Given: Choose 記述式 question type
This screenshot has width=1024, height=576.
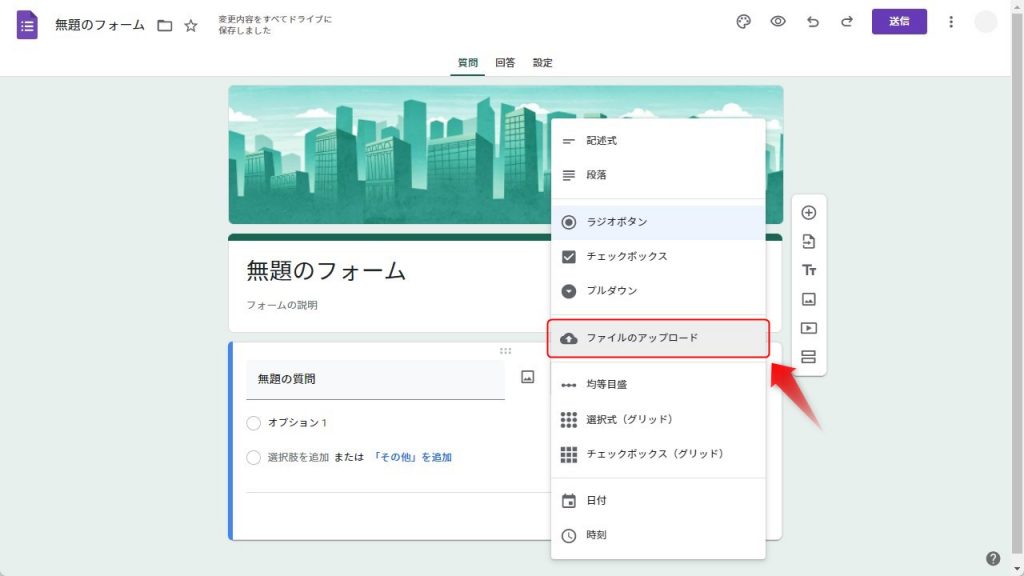Looking at the screenshot, I should [x=658, y=140].
